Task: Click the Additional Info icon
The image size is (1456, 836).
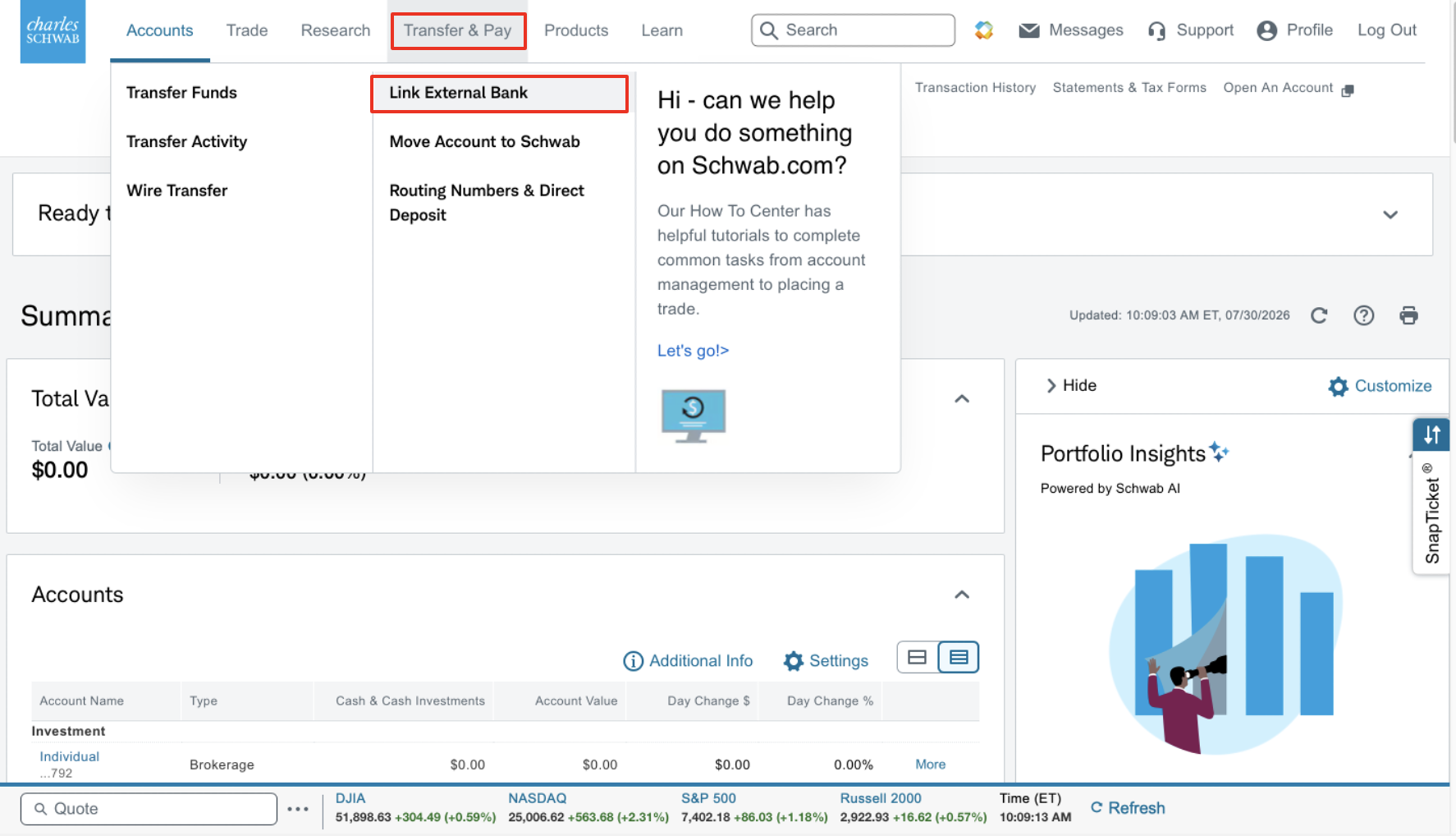Action: [x=633, y=661]
